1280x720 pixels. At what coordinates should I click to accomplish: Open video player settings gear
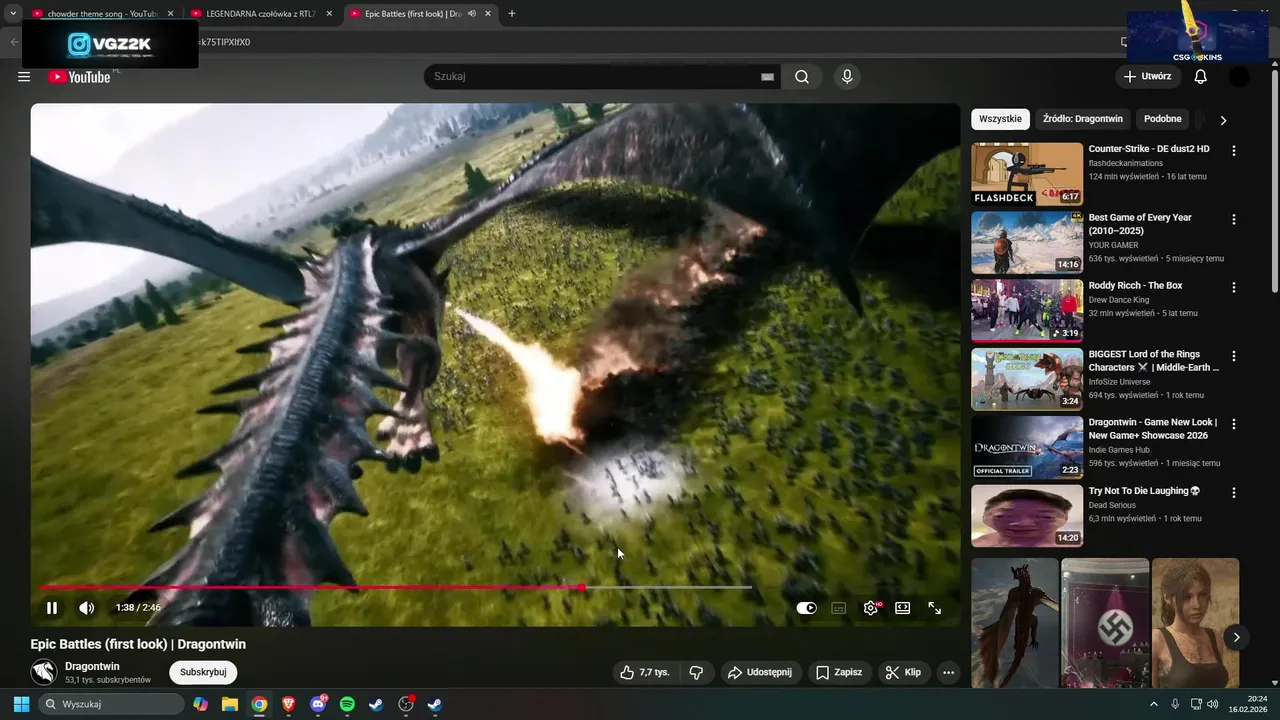point(871,608)
